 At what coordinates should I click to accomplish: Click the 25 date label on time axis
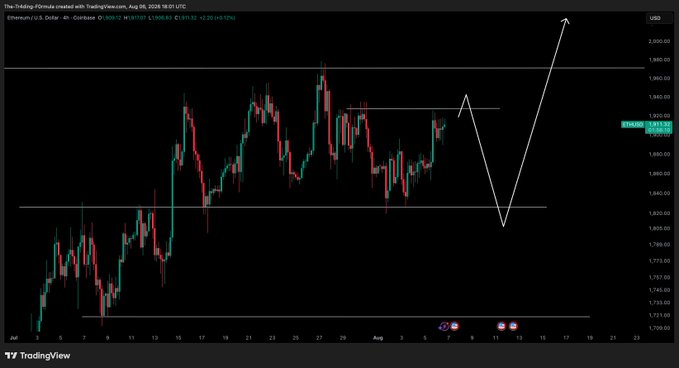tap(296, 338)
